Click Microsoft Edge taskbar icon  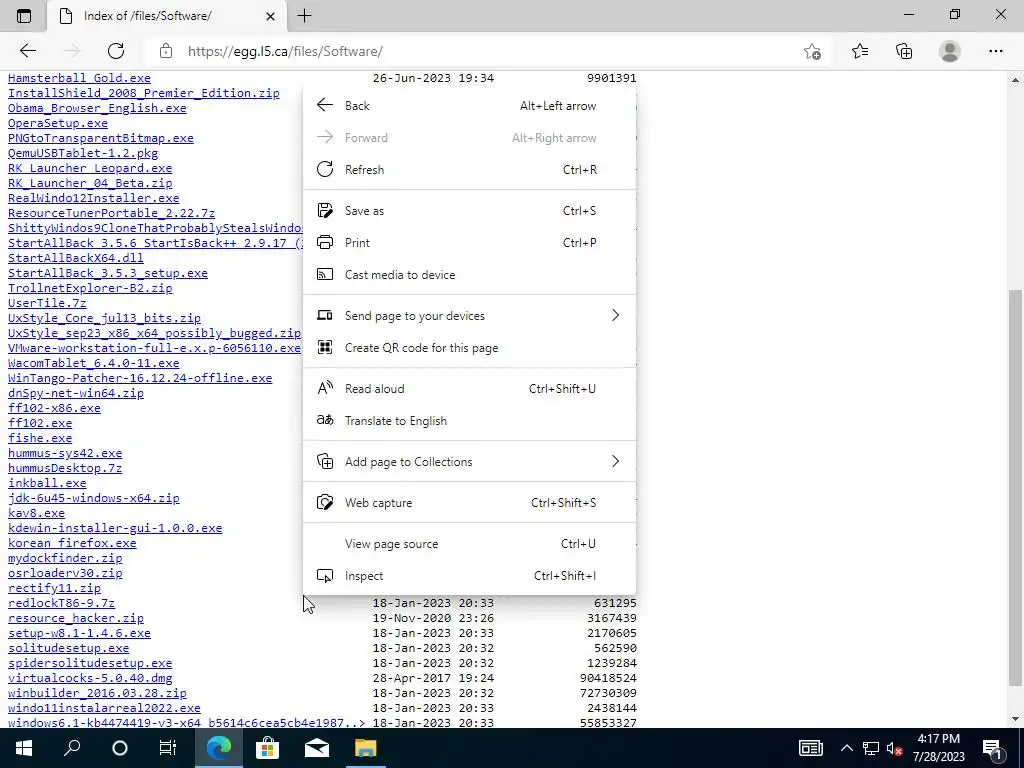(x=219, y=748)
